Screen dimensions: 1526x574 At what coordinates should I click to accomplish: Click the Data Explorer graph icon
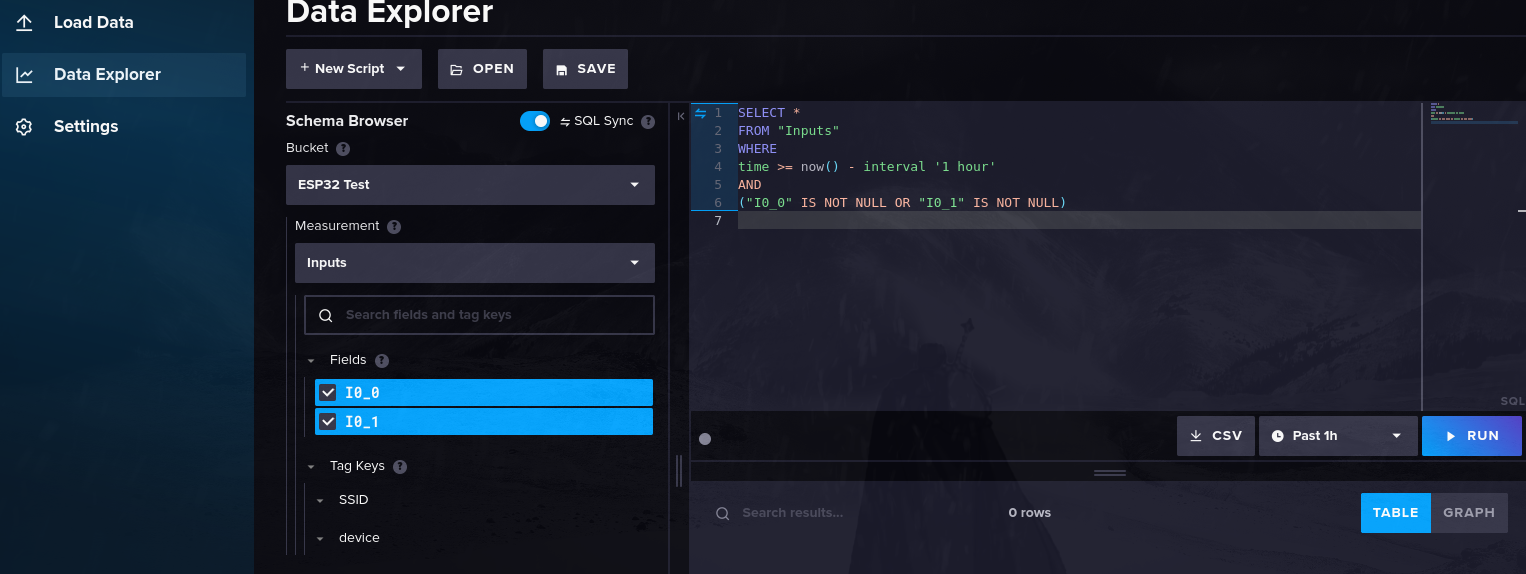25,75
